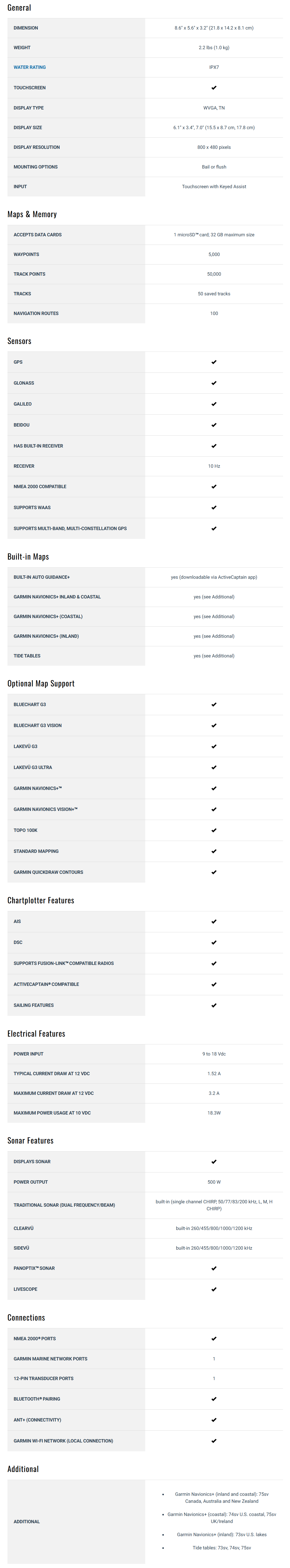Click the Track Points value 50,000

pyautogui.click(x=214, y=274)
